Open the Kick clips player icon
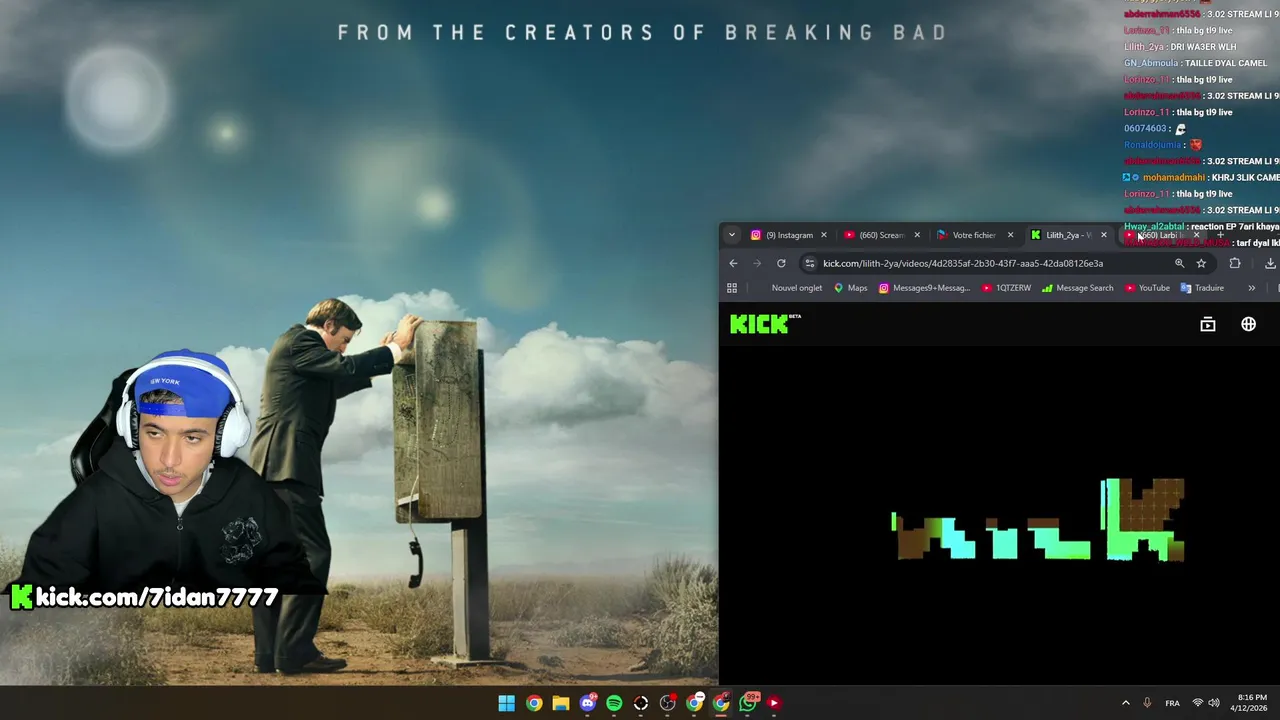 click(1208, 324)
